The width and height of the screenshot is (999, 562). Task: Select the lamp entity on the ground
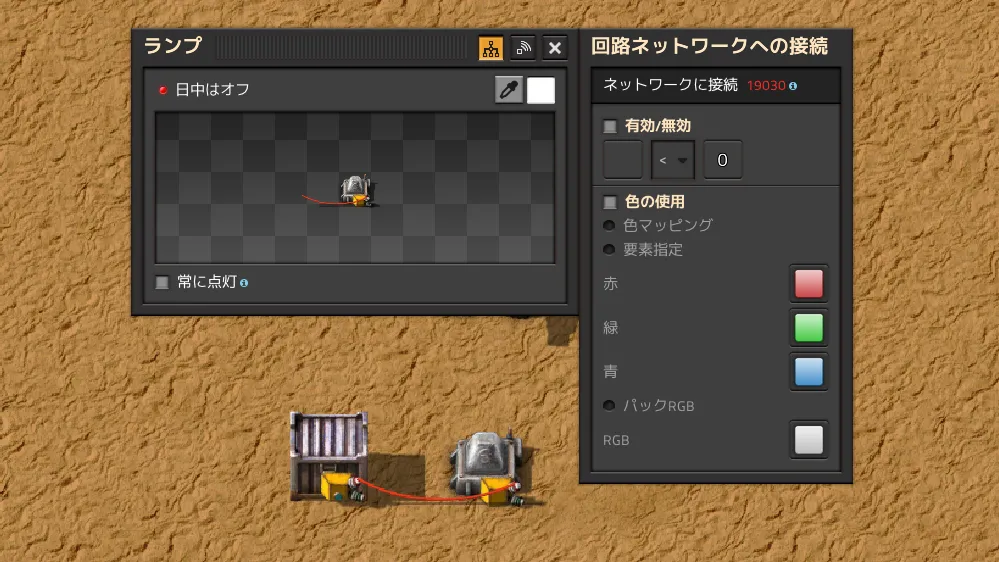coord(487,468)
